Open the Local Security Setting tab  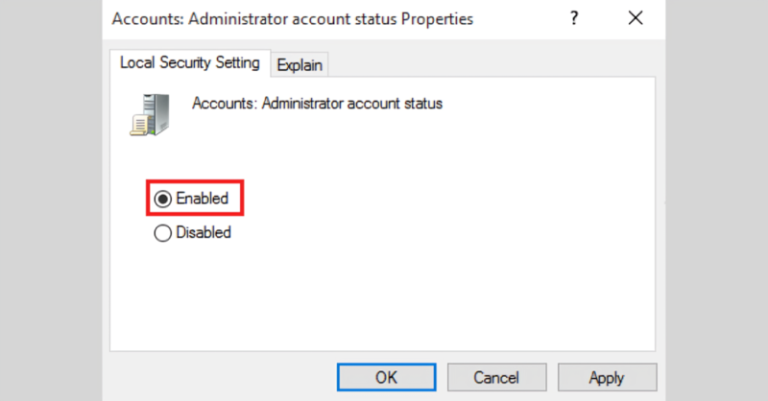(189, 63)
